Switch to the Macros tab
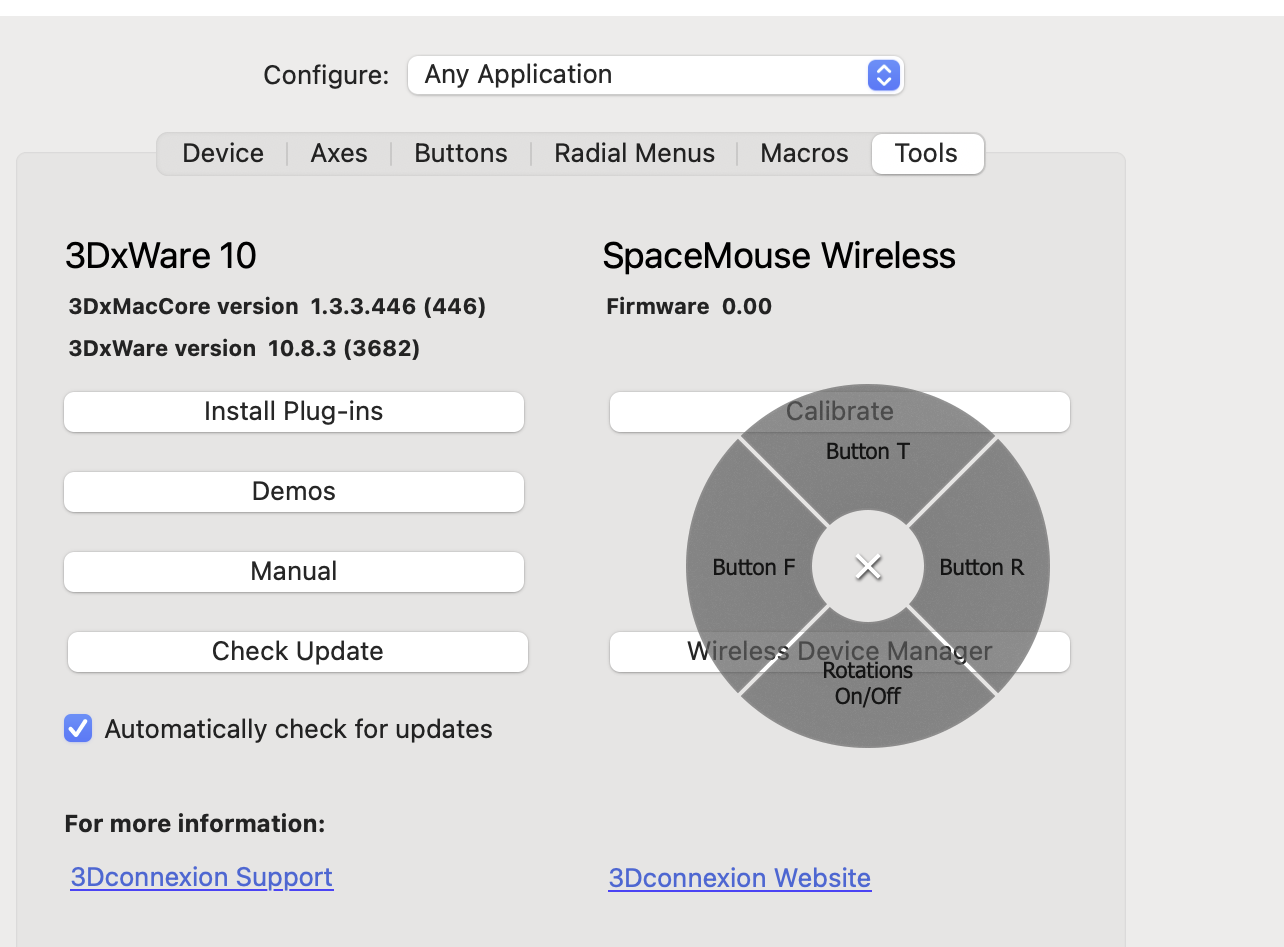The image size is (1284, 947). click(x=804, y=153)
